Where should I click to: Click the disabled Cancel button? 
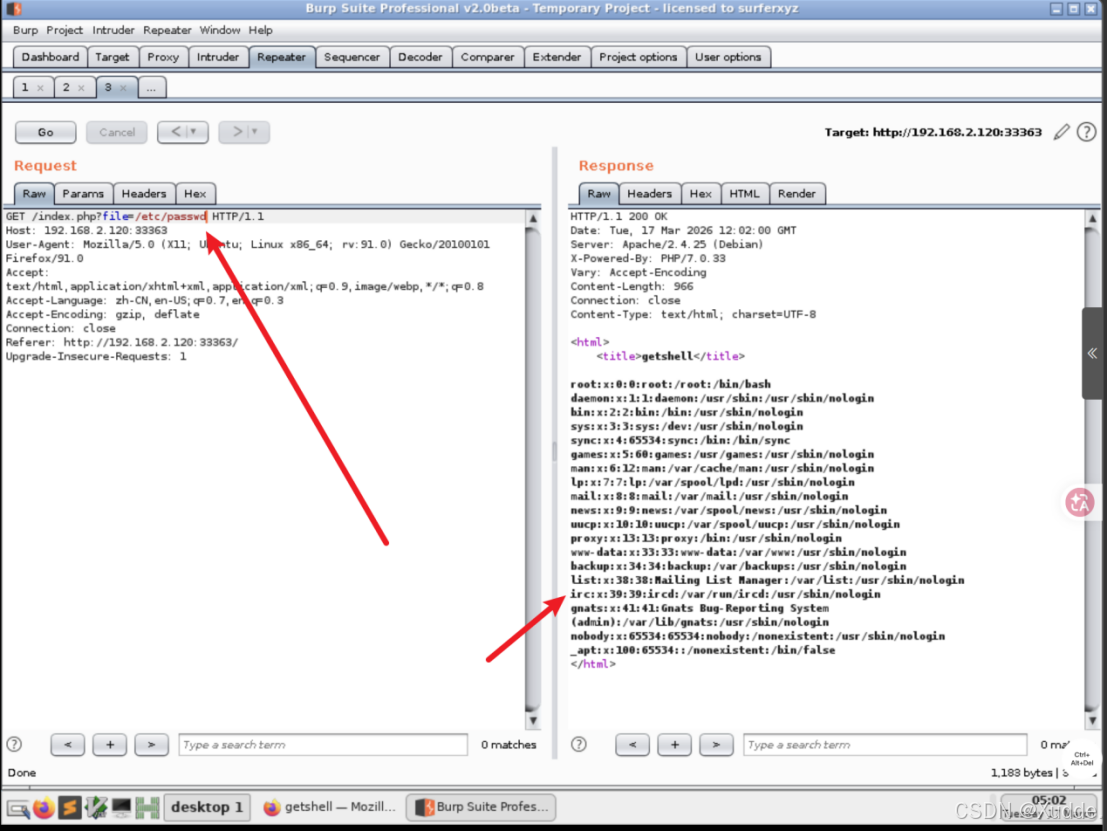[117, 132]
